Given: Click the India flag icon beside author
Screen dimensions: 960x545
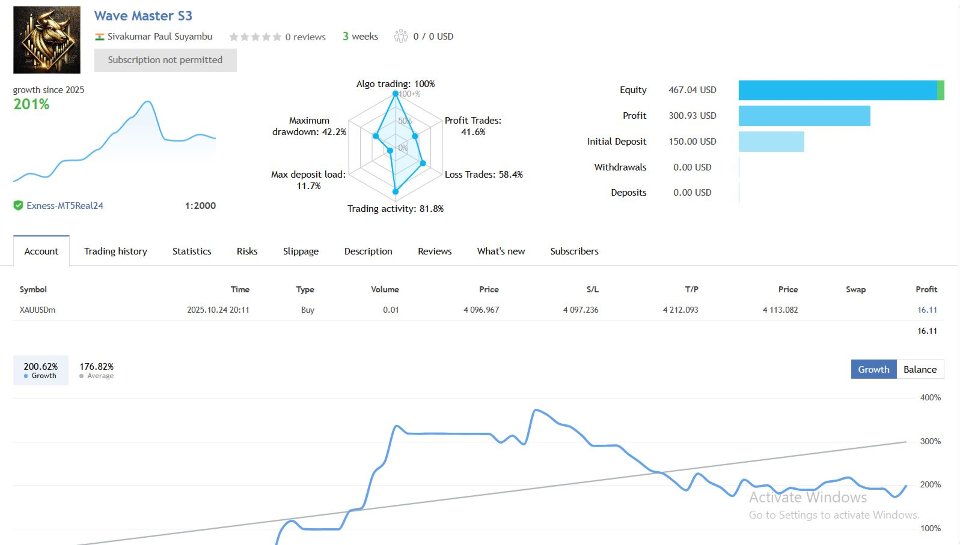Looking at the screenshot, I should tap(100, 37).
